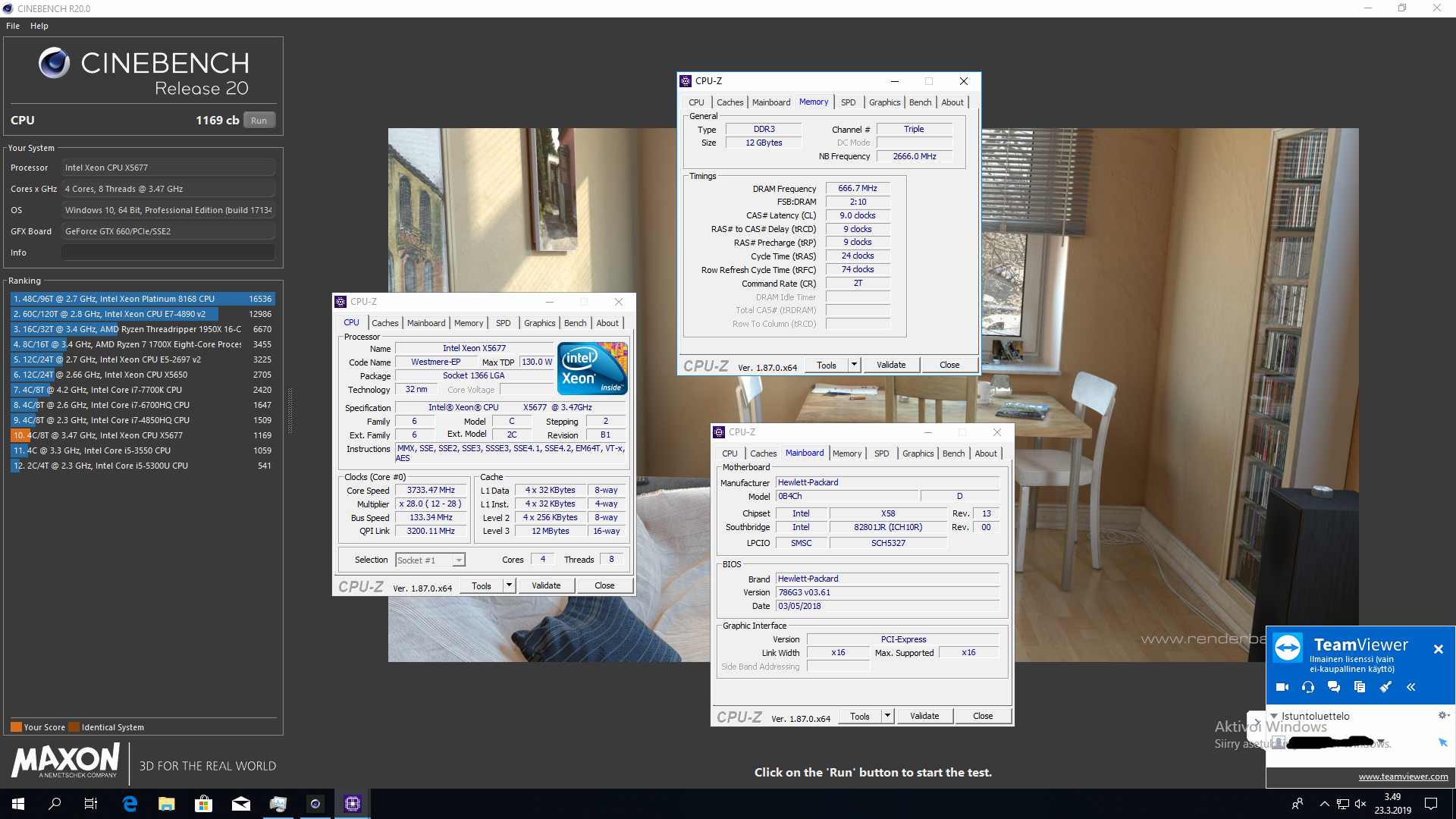Image resolution: width=1456 pixels, height=819 pixels.
Task: Open the Windows Start menu
Action: coord(18,804)
